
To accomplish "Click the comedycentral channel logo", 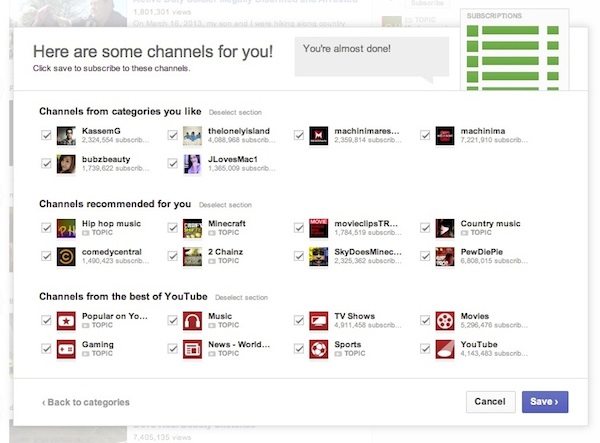I will point(66,256).
